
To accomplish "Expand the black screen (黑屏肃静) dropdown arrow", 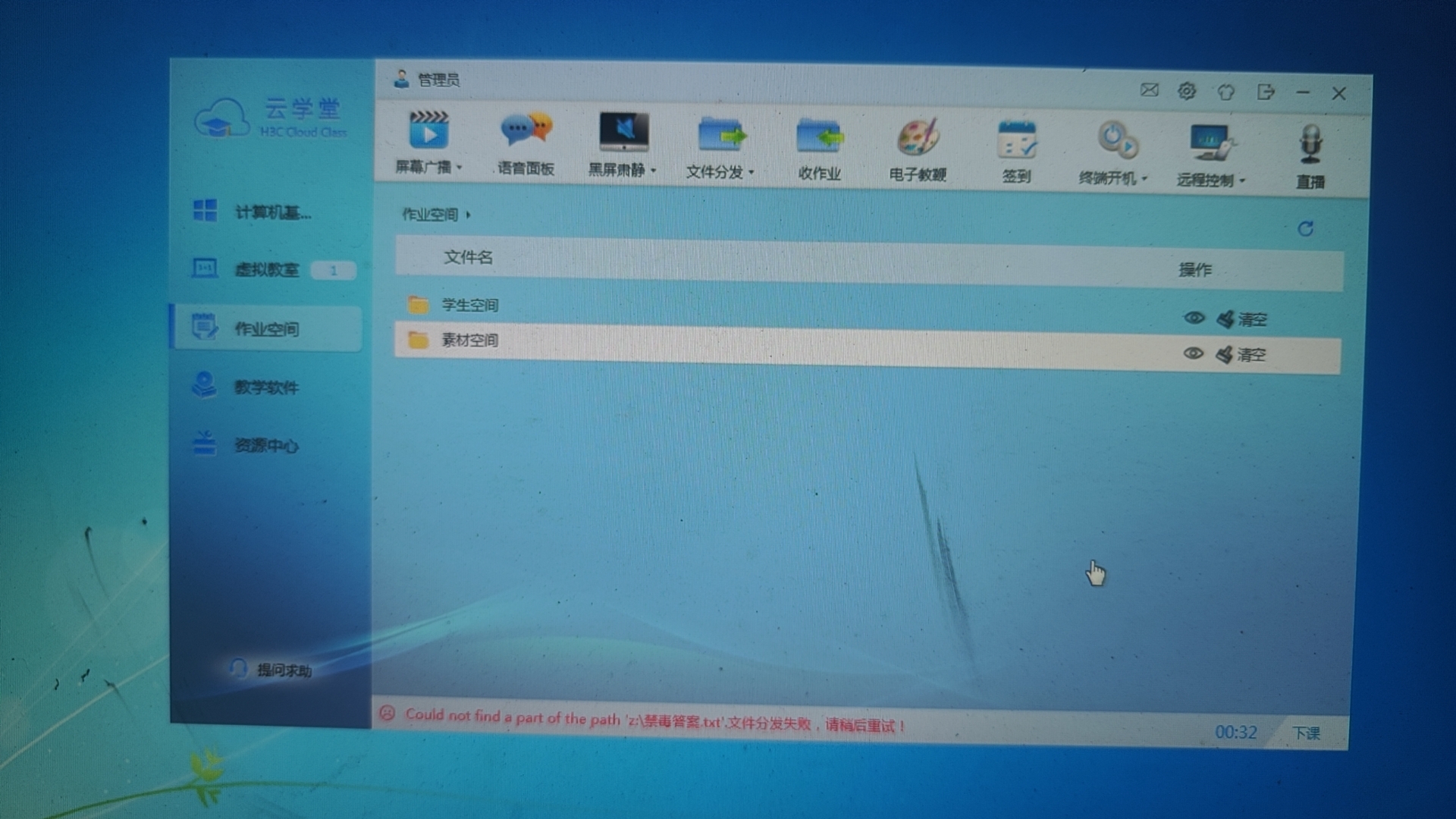I will click(x=653, y=171).
